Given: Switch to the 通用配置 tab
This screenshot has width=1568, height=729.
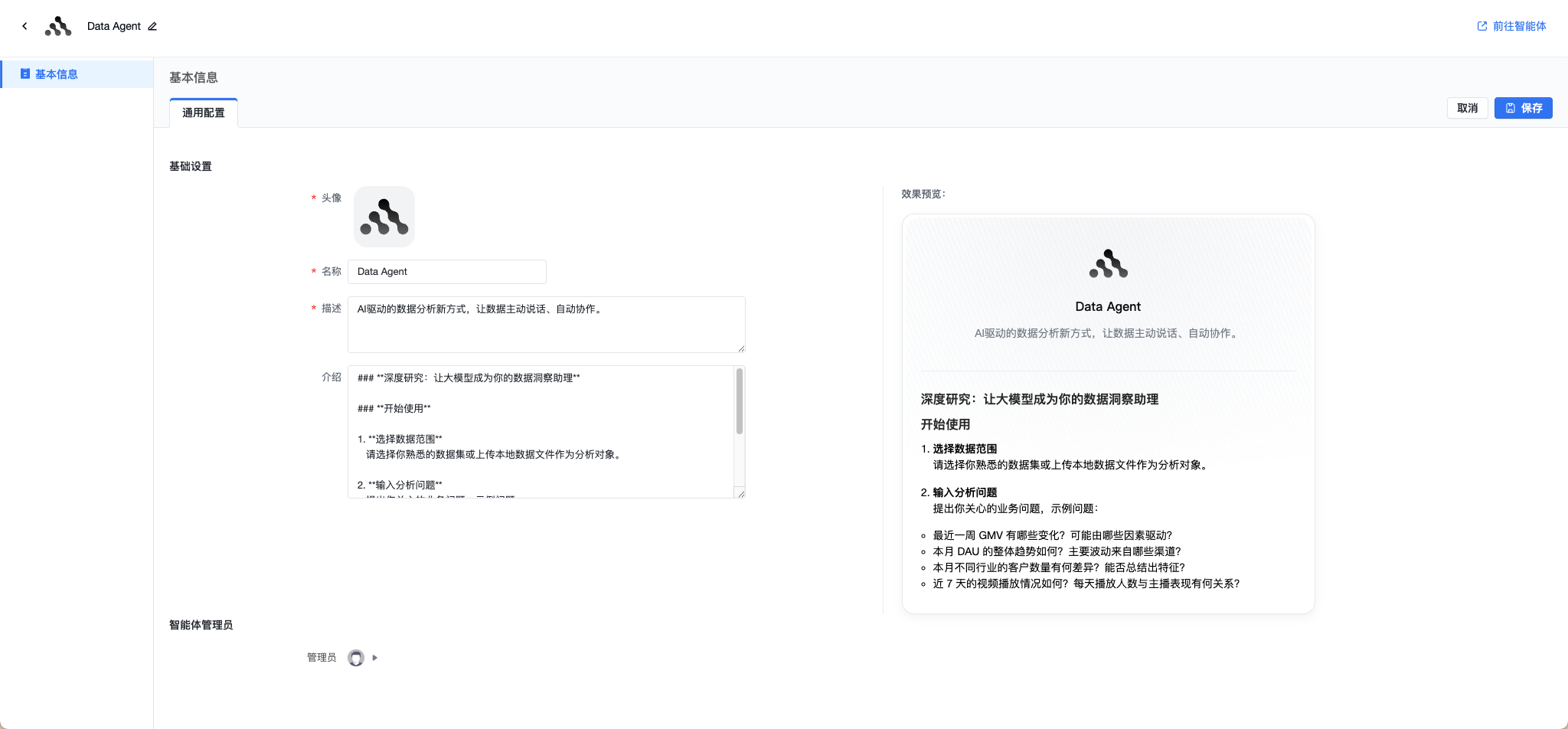Looking at the screenshot, I should [204, 113].
